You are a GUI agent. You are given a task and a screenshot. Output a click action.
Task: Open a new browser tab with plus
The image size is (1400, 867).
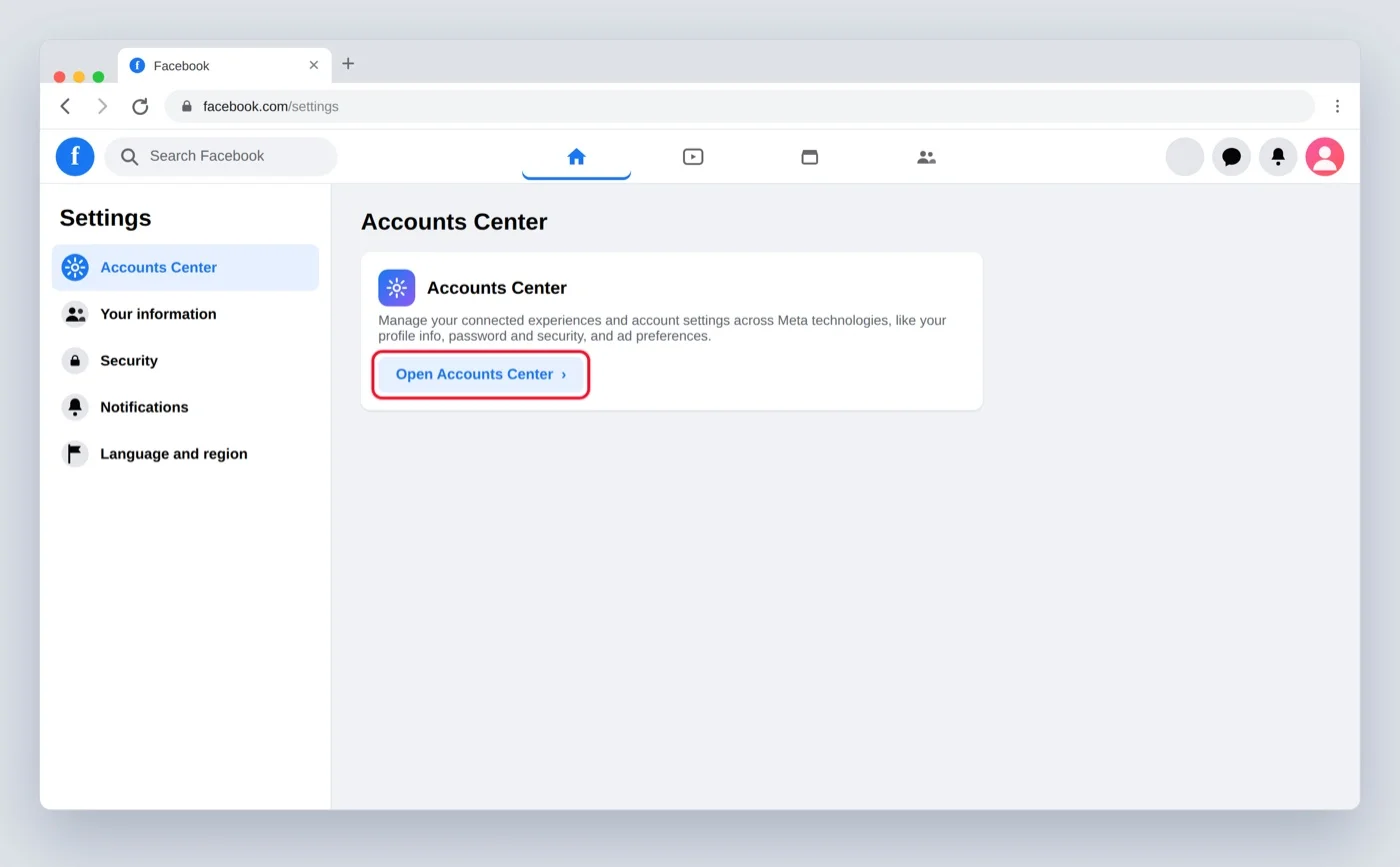pos(348,63)
